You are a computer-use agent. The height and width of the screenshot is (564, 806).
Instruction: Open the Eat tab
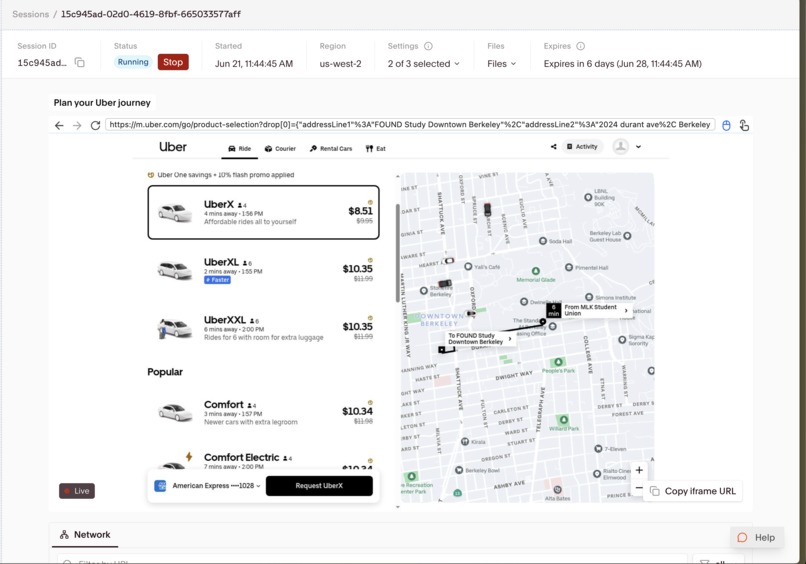pos(376,149)
